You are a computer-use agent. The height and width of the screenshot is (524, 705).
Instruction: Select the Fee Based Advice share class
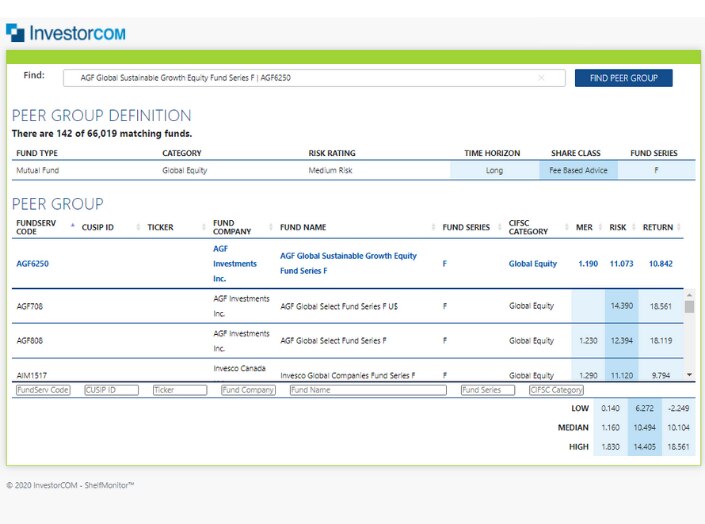click(577, 171)
